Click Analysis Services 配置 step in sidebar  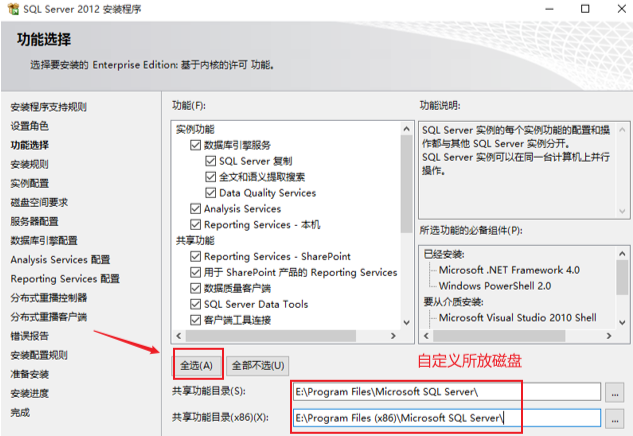click(x=60, y=260)
